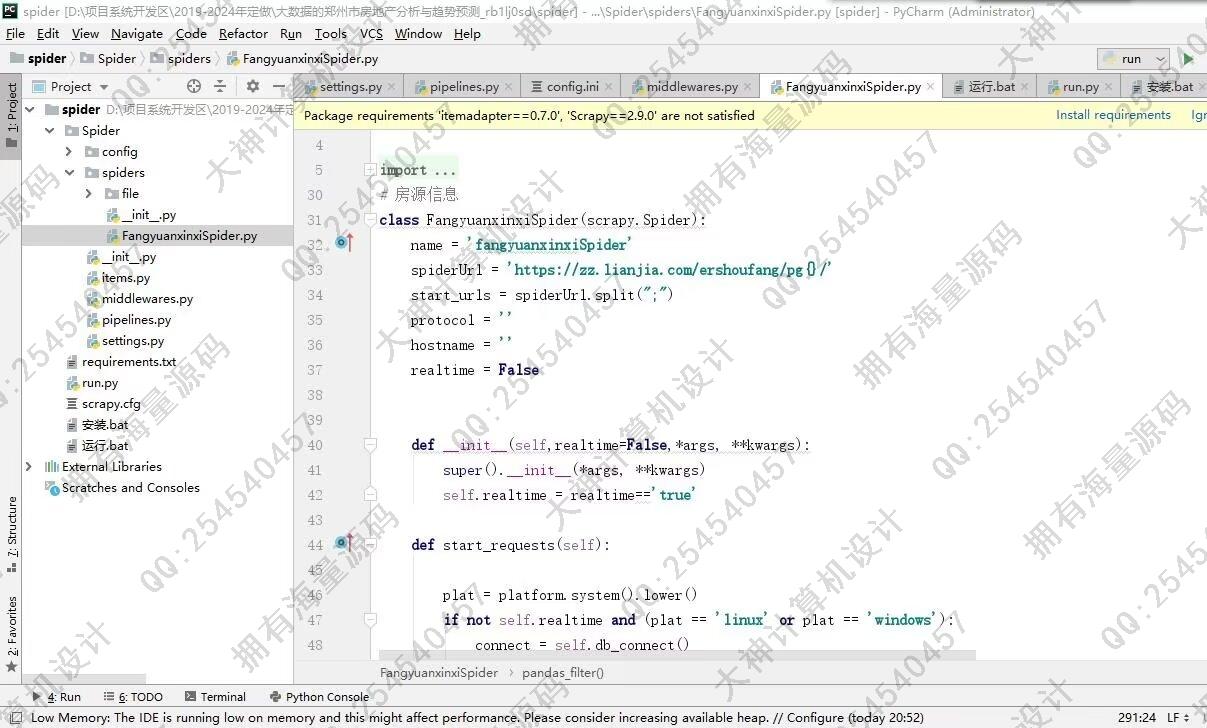Viewport: 1207px width, 728px height.
Task: Hide the Project panel with minus icon
Action: click(x=277, y=87)
